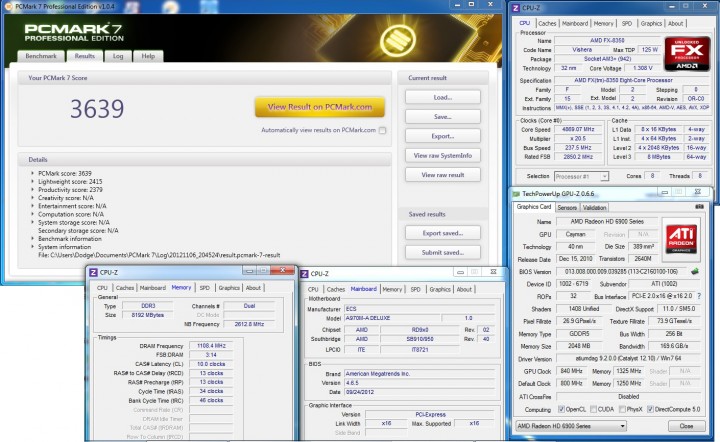The image size is (720, 442).
Task: Click the CPU-Z Core Speed value field
Action: click(x=578, y=129)
